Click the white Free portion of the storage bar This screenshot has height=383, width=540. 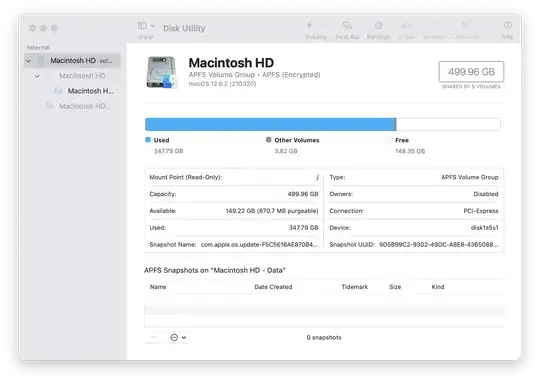[448, 124]
